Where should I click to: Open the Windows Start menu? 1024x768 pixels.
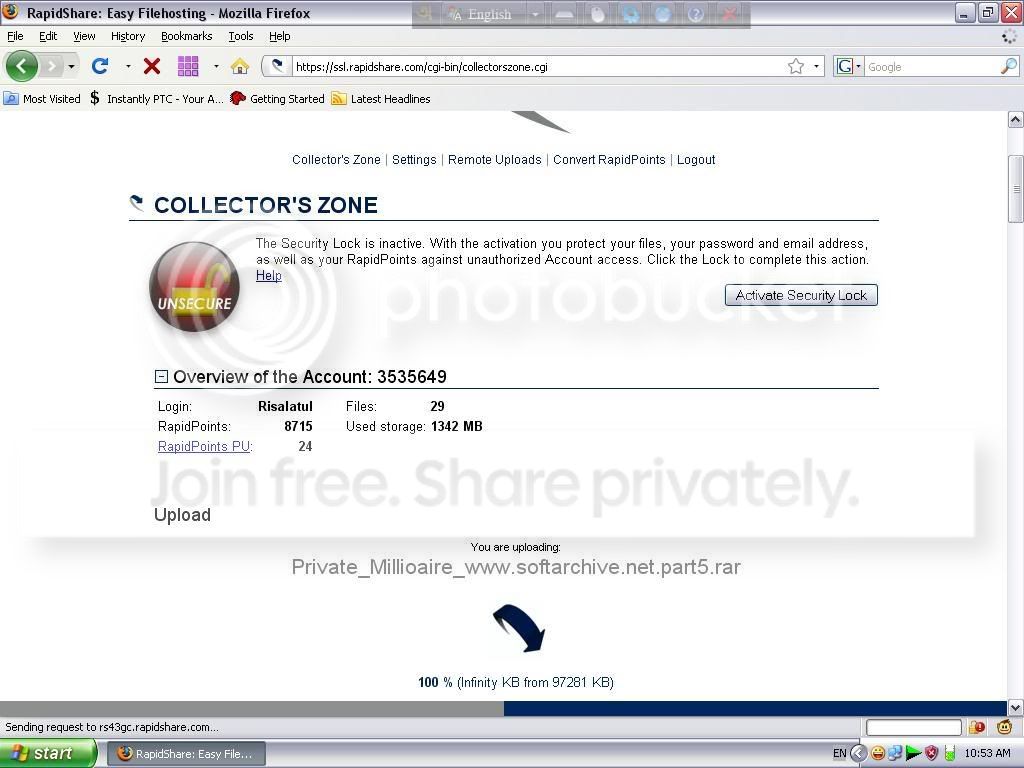(x=48, y=753)
